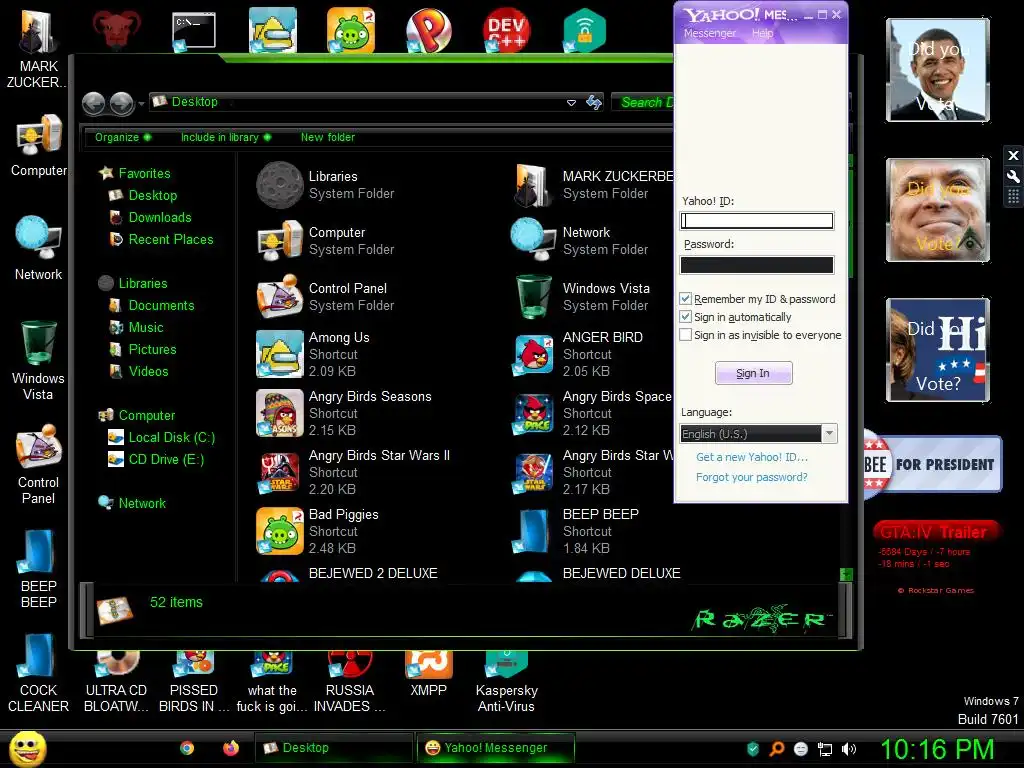Image resolution: width=1024 pixels, height=768 pixels.
Task: Select the DEV C++ desktop shortcut icon
Action: click(507, 31)
